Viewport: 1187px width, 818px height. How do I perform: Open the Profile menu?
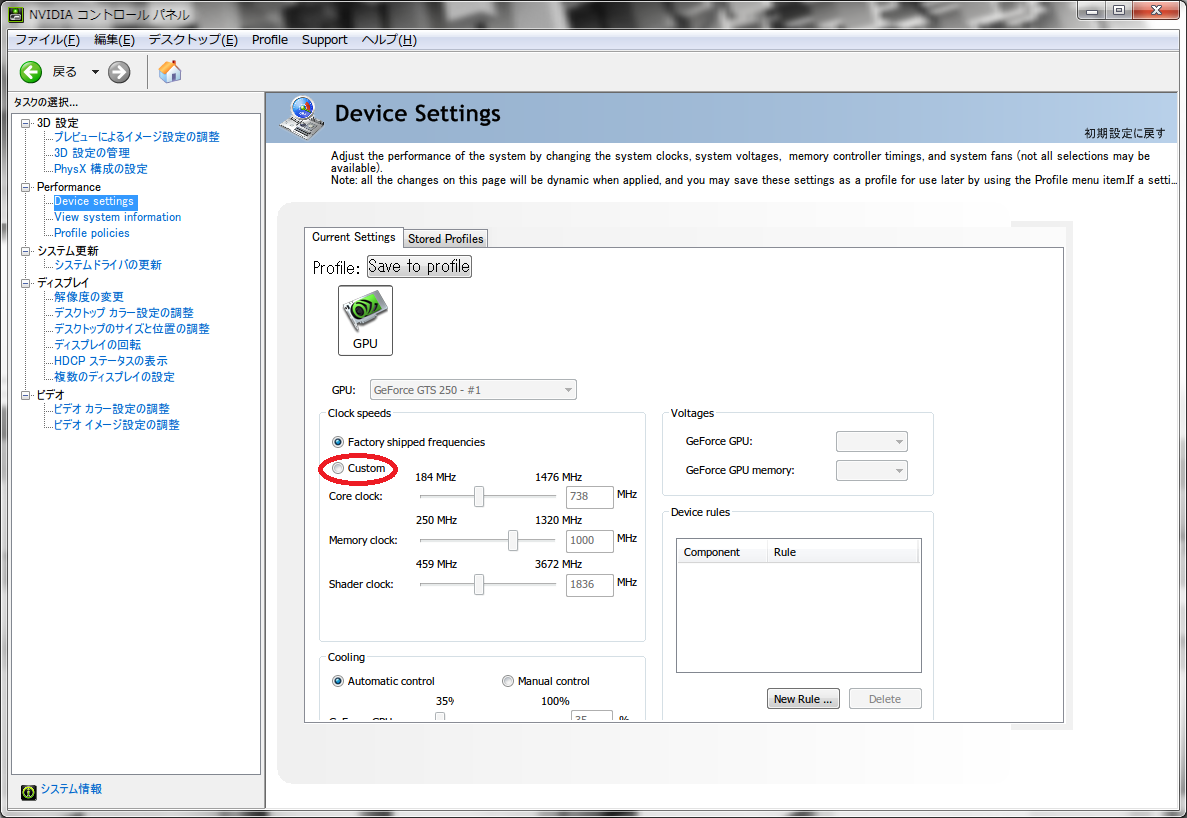[x=269, y=39]
